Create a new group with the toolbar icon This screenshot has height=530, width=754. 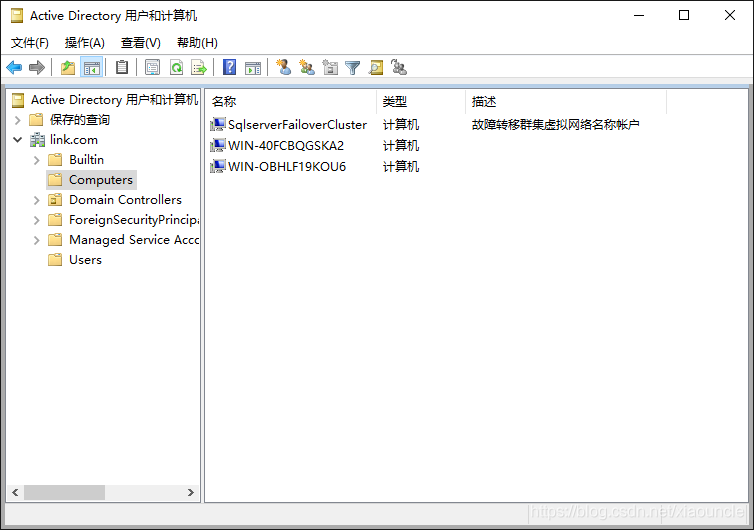pyautogui.click(x=307, y=67)
